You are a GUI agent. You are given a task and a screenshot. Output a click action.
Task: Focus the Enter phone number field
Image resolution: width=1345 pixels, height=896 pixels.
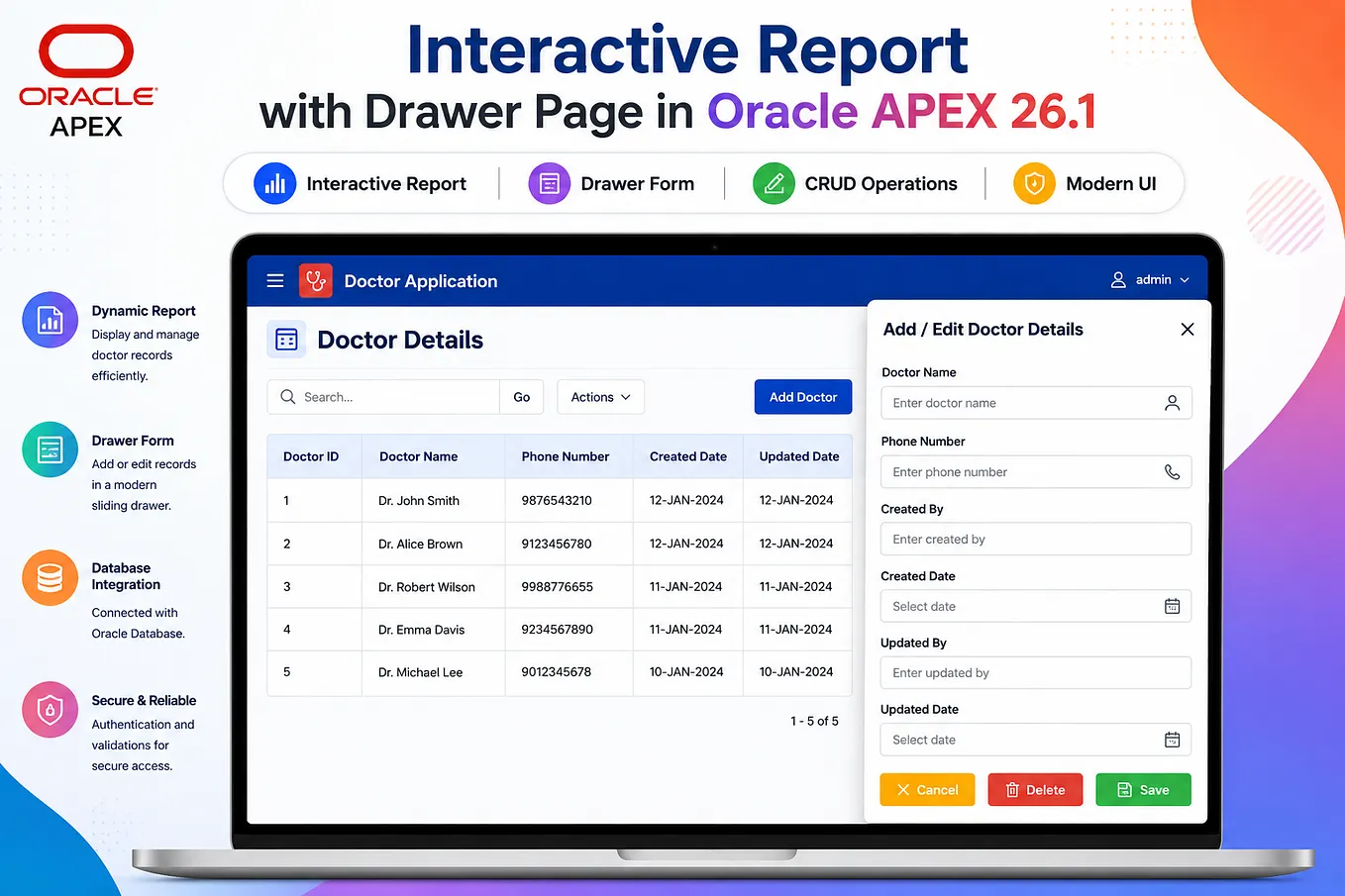(1036, 472)
